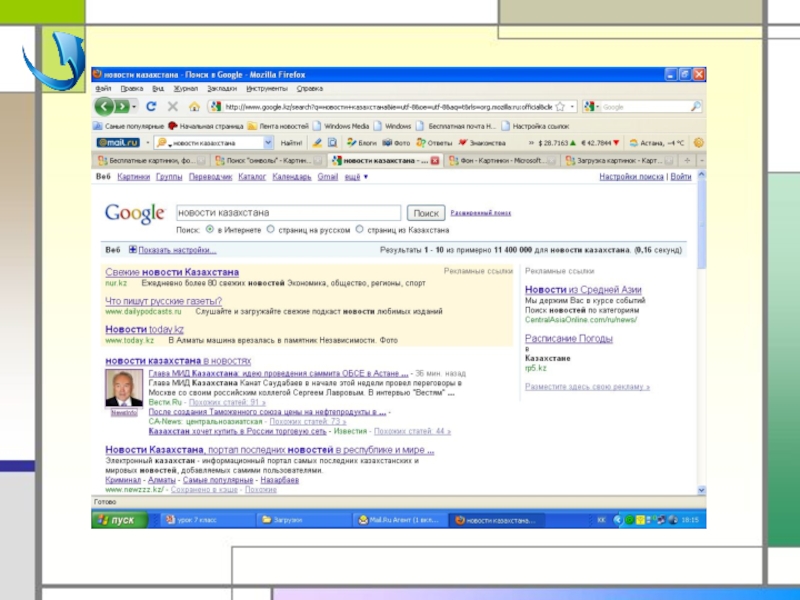This screenshot has width=800, height=600.
Task: Select the 'страниц из Казахстана' radio option
Action: tap(360, 230)
